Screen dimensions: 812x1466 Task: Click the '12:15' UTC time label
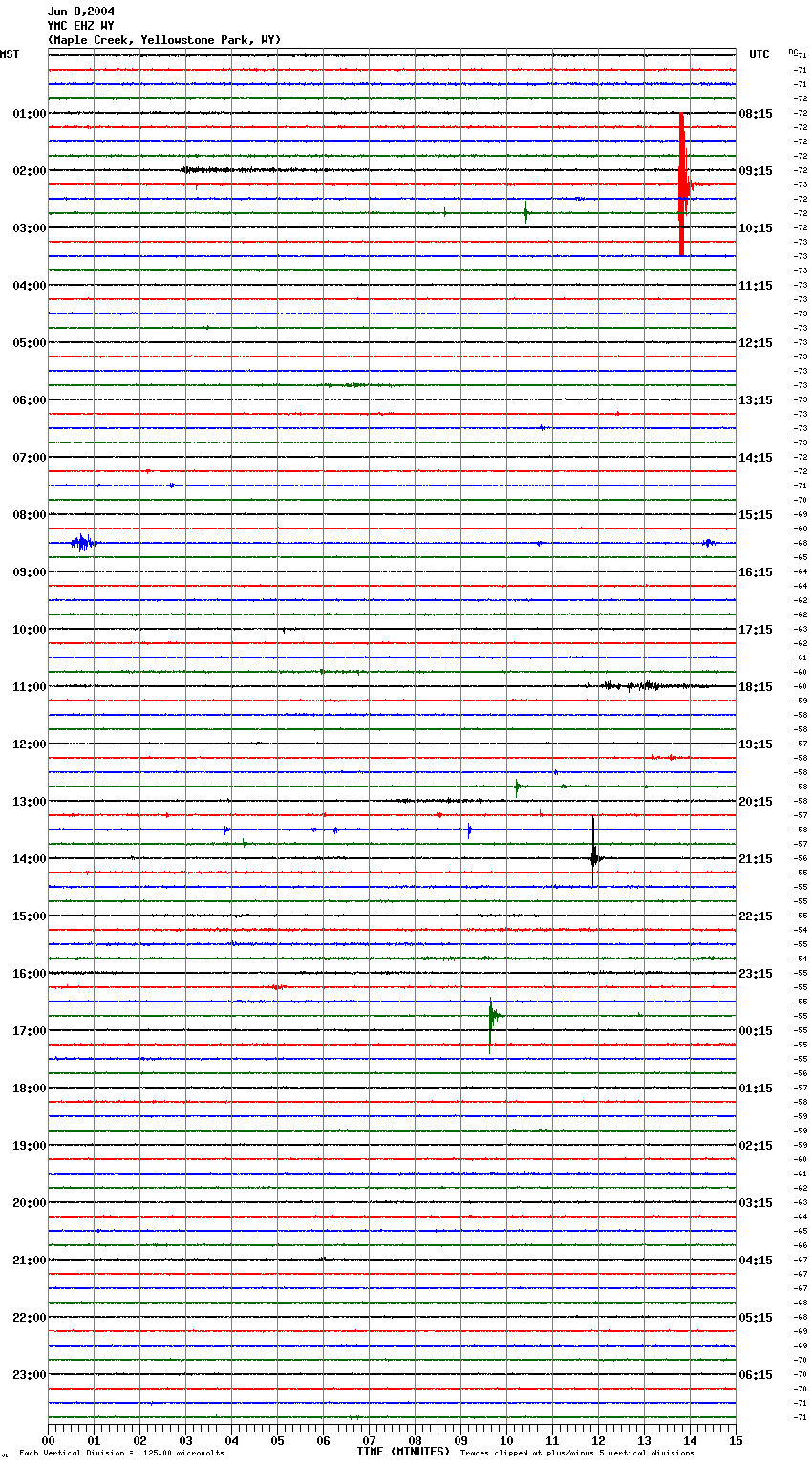pyautogui.click(x=756, y=343)
